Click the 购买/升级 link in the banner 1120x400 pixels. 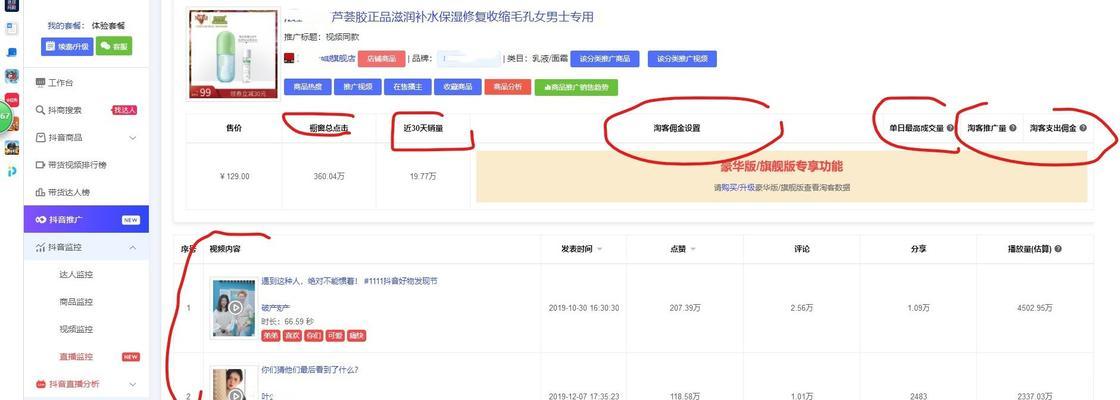point(739,188)
